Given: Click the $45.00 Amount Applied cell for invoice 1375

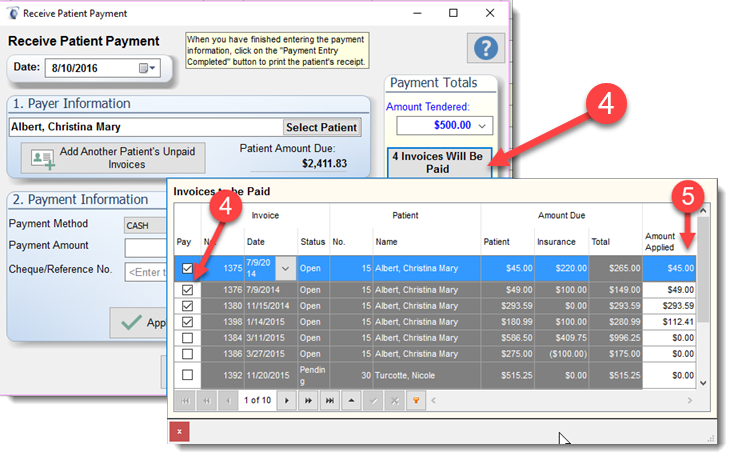Looking at the screenshot, I should tap(669, 268).
